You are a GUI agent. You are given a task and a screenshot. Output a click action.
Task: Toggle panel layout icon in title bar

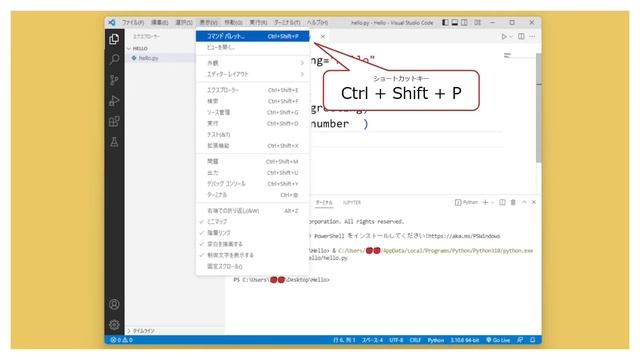[x=455, y=22]
